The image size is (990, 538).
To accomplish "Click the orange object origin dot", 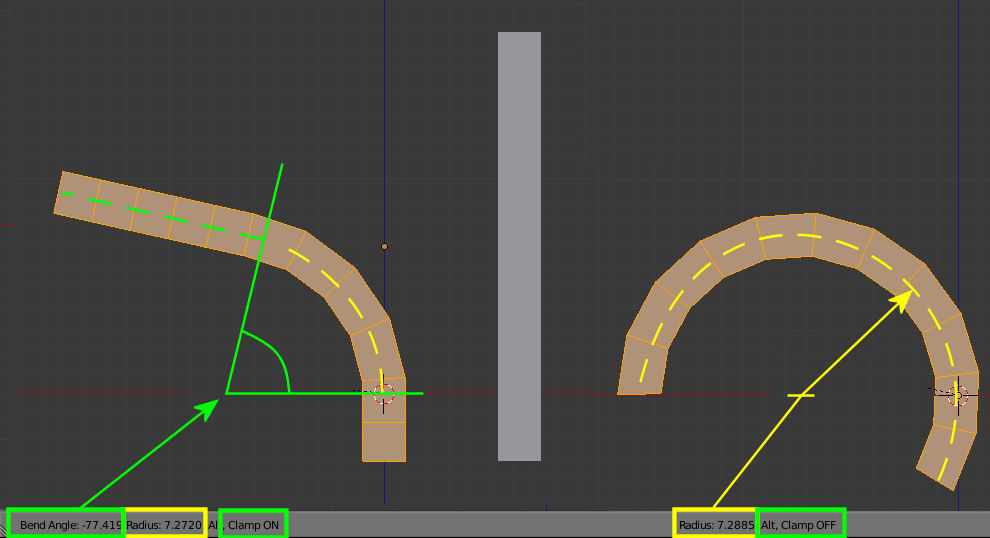I will coord(384,246).
